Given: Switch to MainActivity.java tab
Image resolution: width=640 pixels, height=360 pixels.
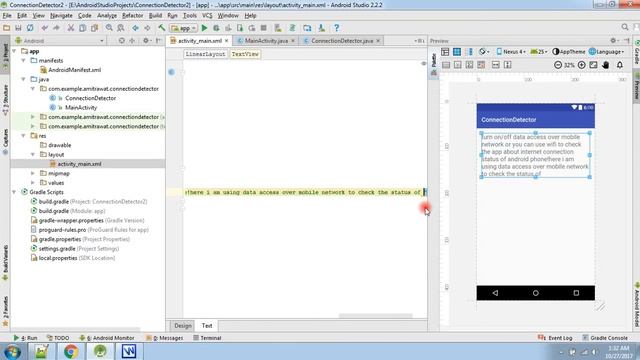Looking at the screenshot, I should tap(266, 41).
